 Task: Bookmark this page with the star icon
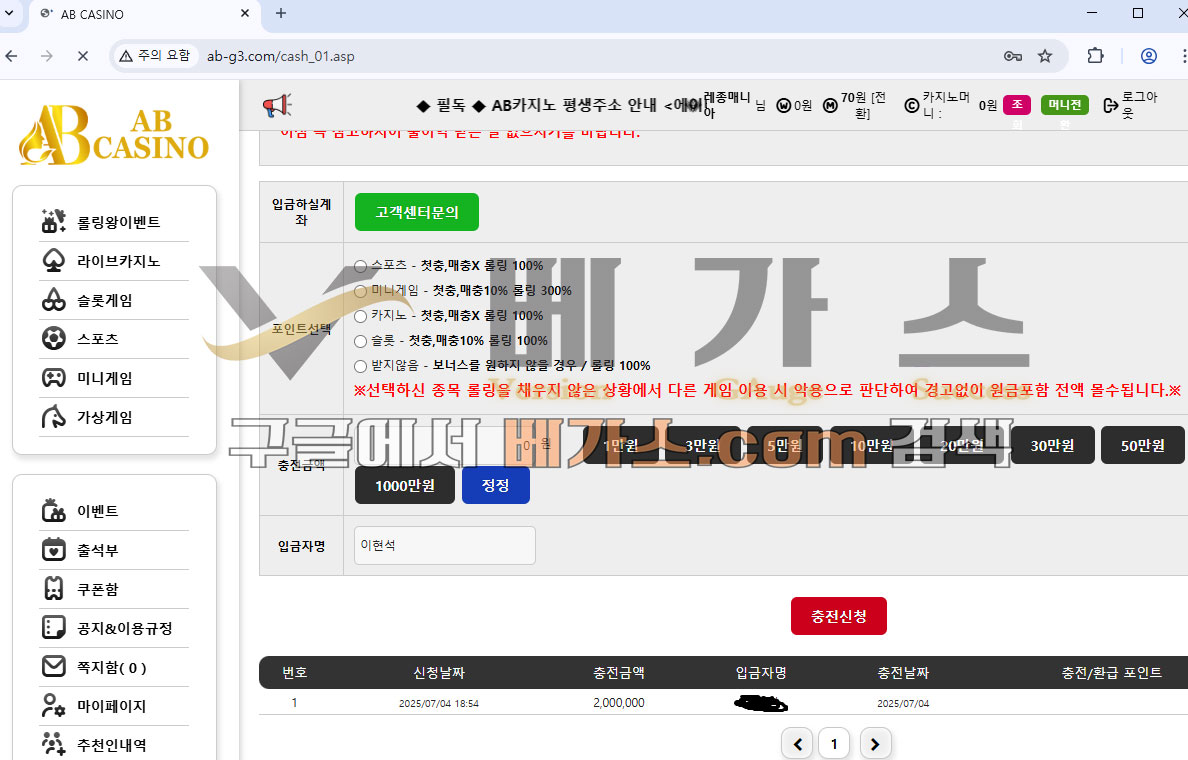point(1045,56)
